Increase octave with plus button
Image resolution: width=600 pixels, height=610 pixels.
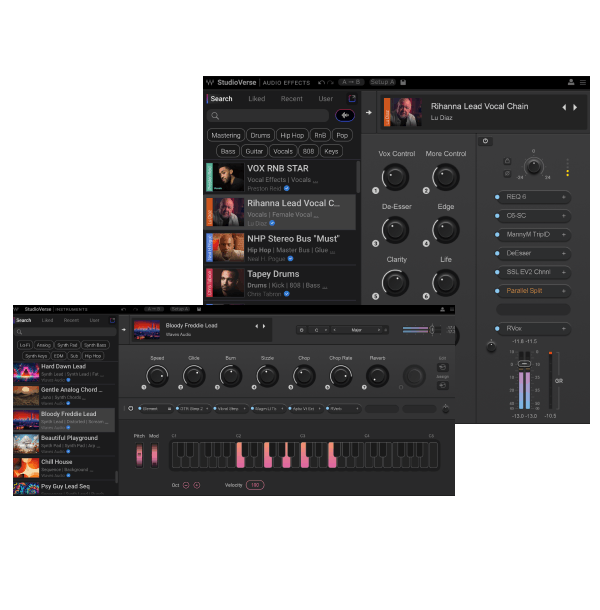pos(197,485)
